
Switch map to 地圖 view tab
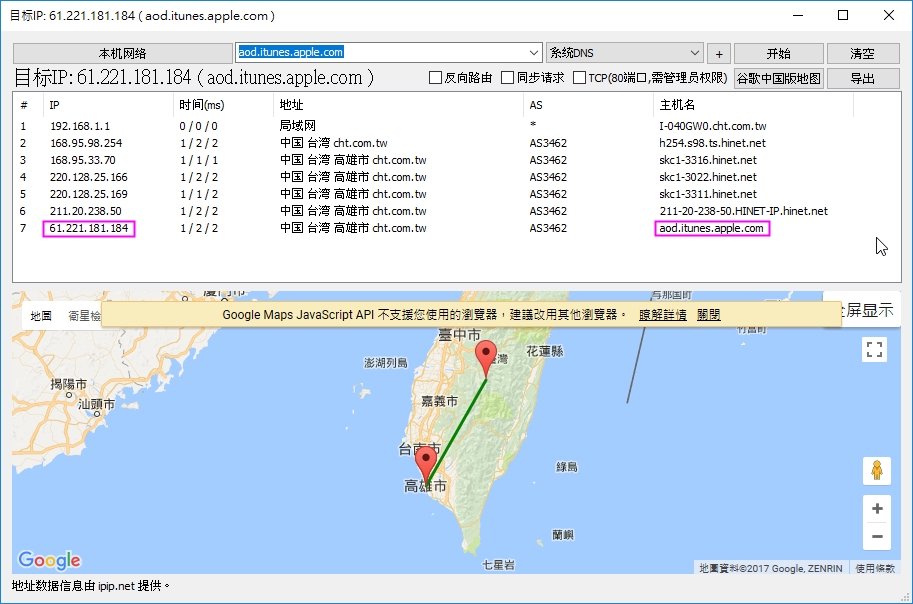coord(41,315)
